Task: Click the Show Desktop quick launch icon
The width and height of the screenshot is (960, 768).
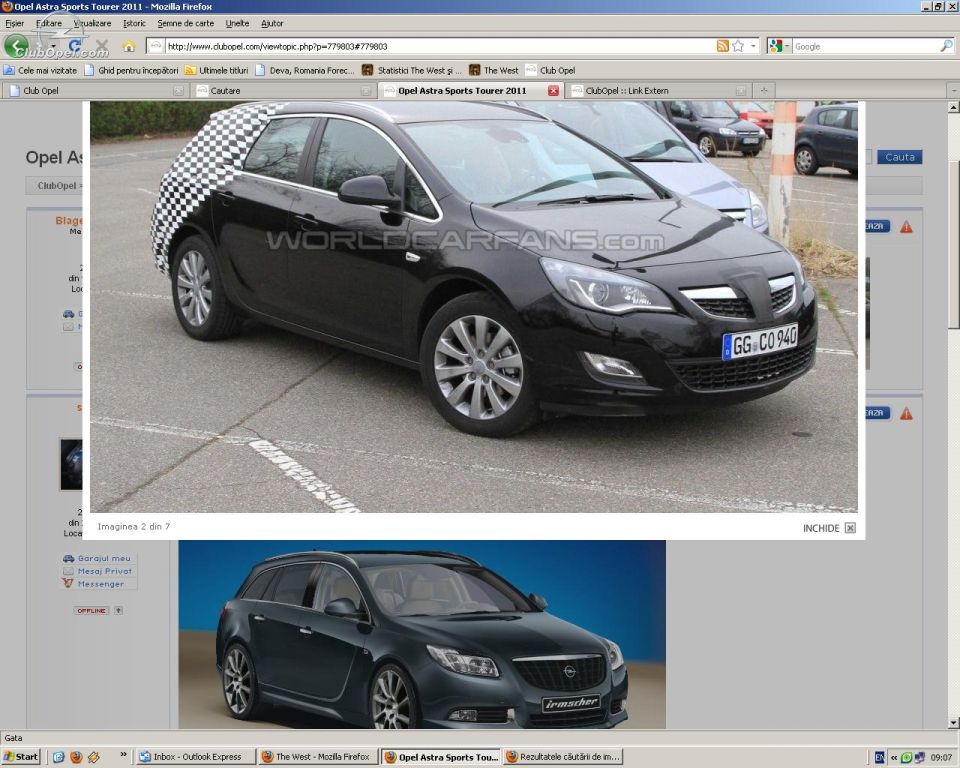Action: click(58, 757)
